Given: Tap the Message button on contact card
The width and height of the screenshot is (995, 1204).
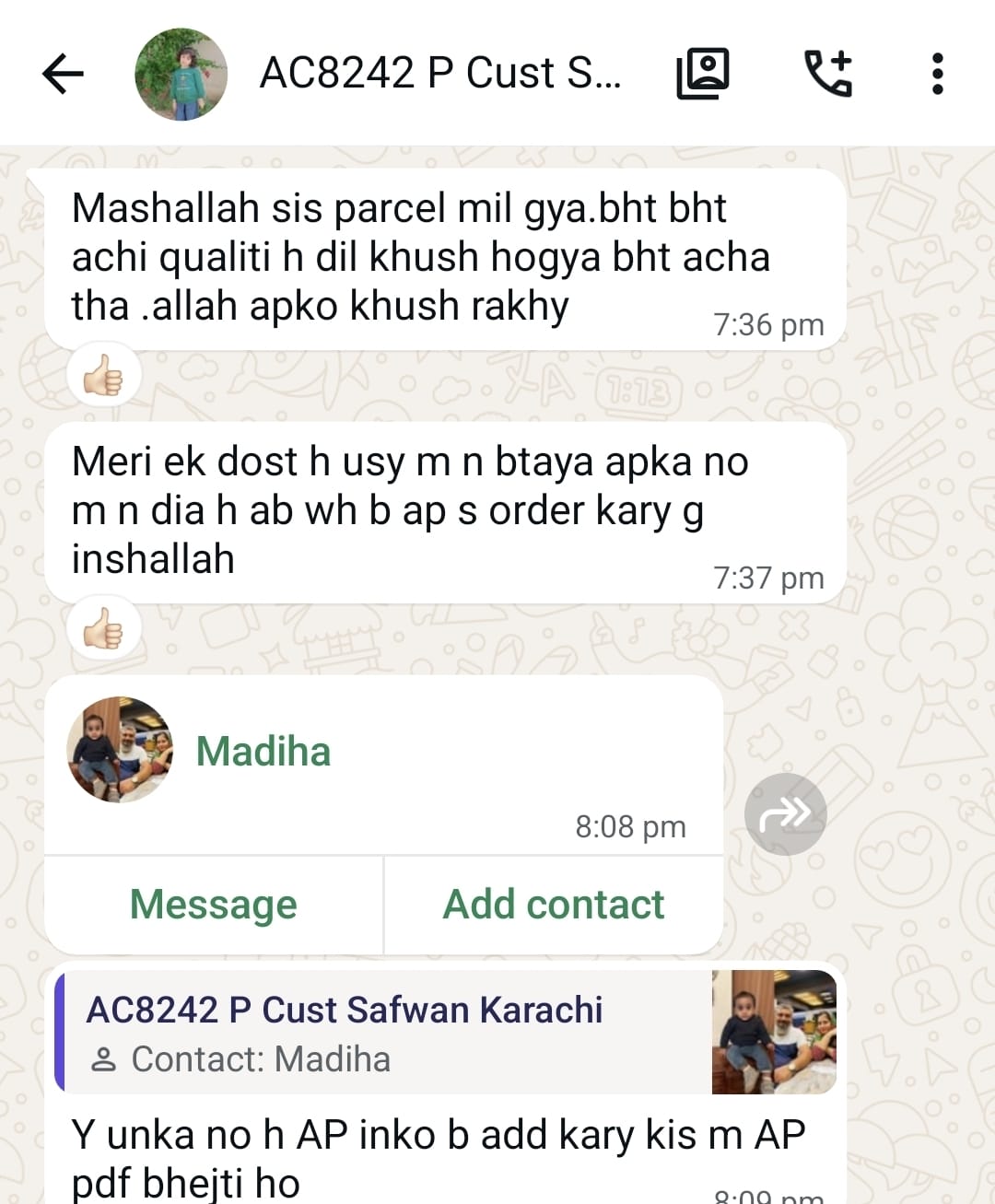Looking at the screenshot, I should pyautogui.click(x=214, y=905).
